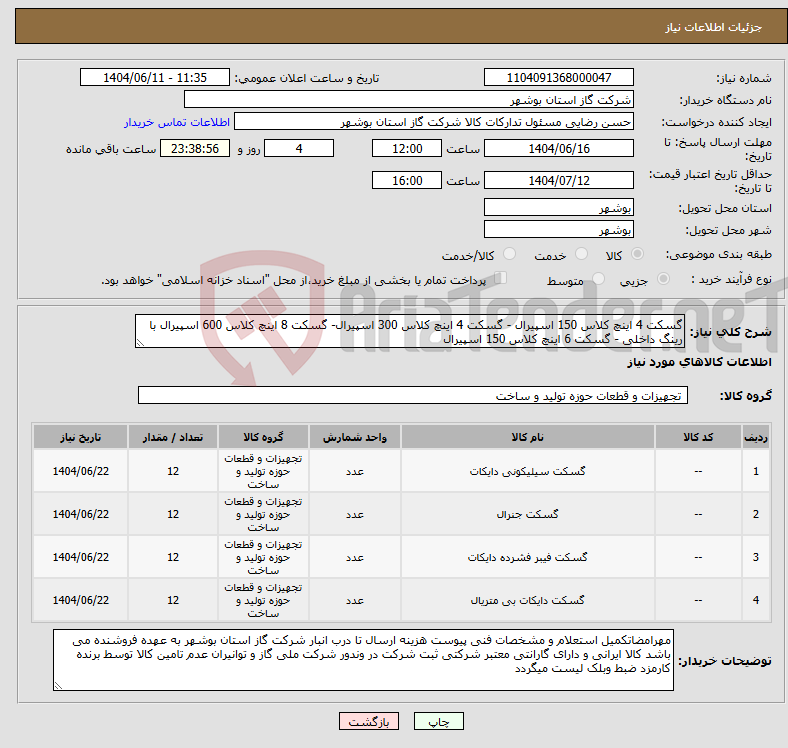Click the شماره نیاز number field

pos(558,78)
